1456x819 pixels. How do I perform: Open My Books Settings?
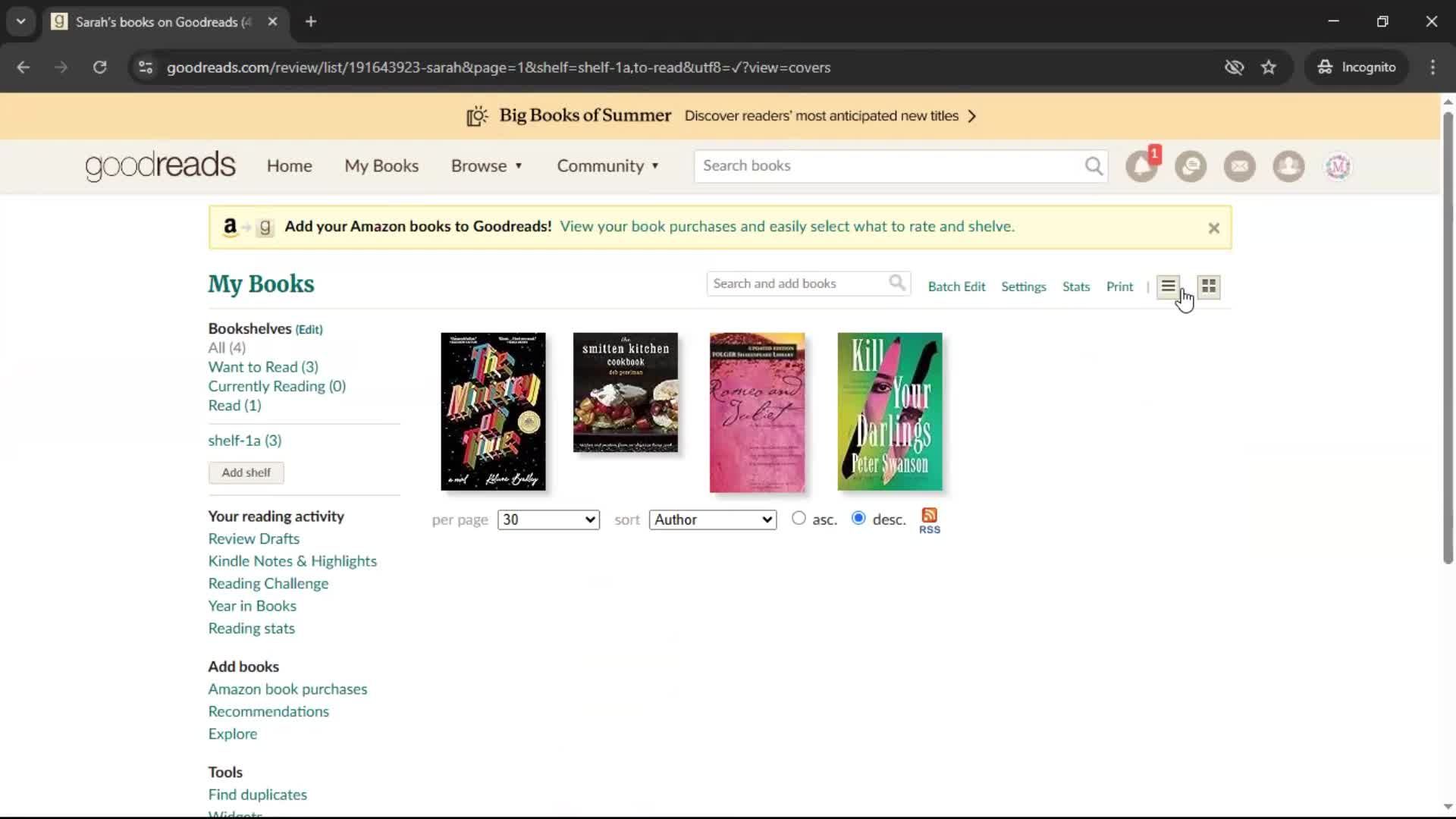point(1023,287)
